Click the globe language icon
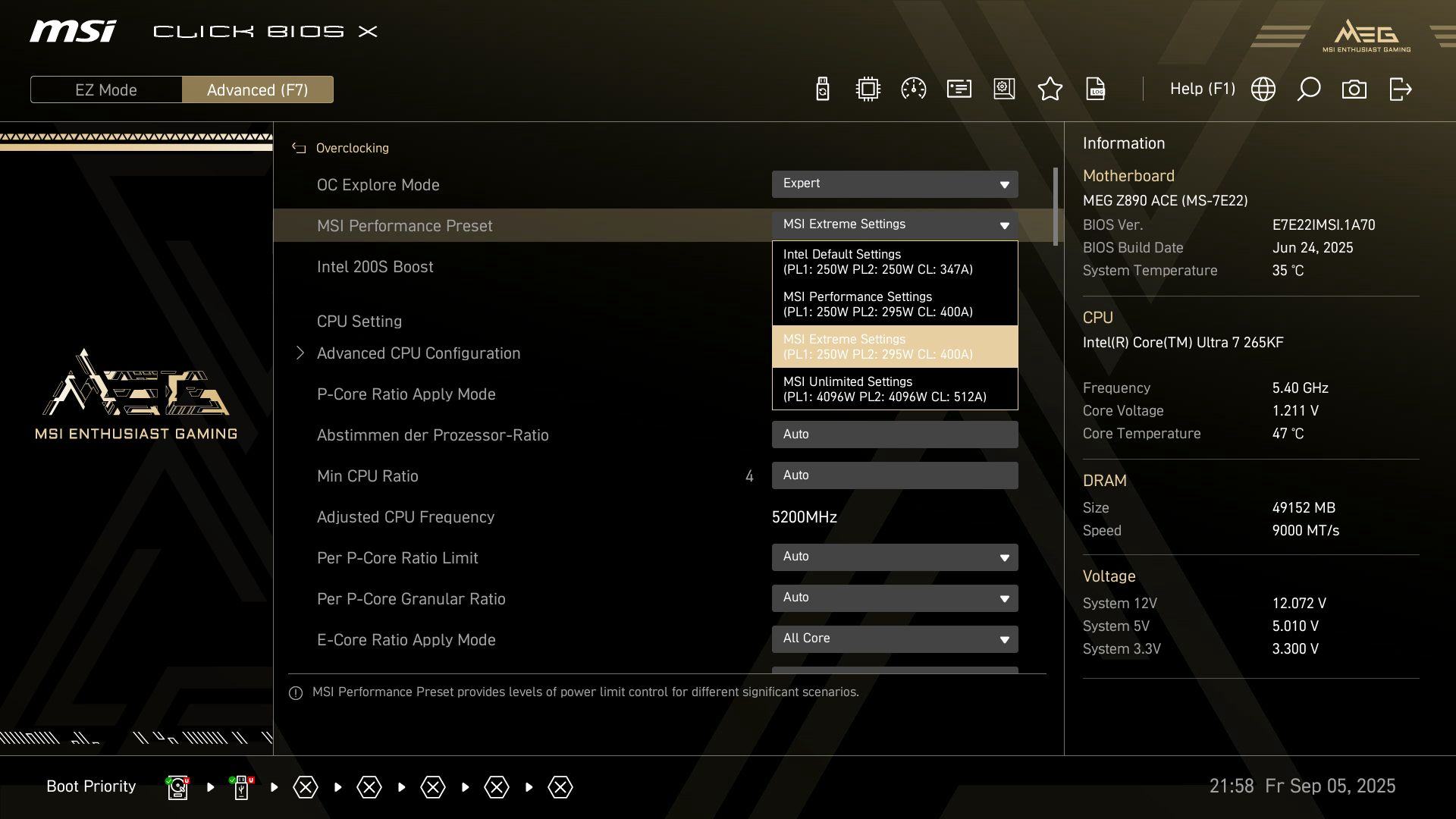 (x=1263, y=89)
